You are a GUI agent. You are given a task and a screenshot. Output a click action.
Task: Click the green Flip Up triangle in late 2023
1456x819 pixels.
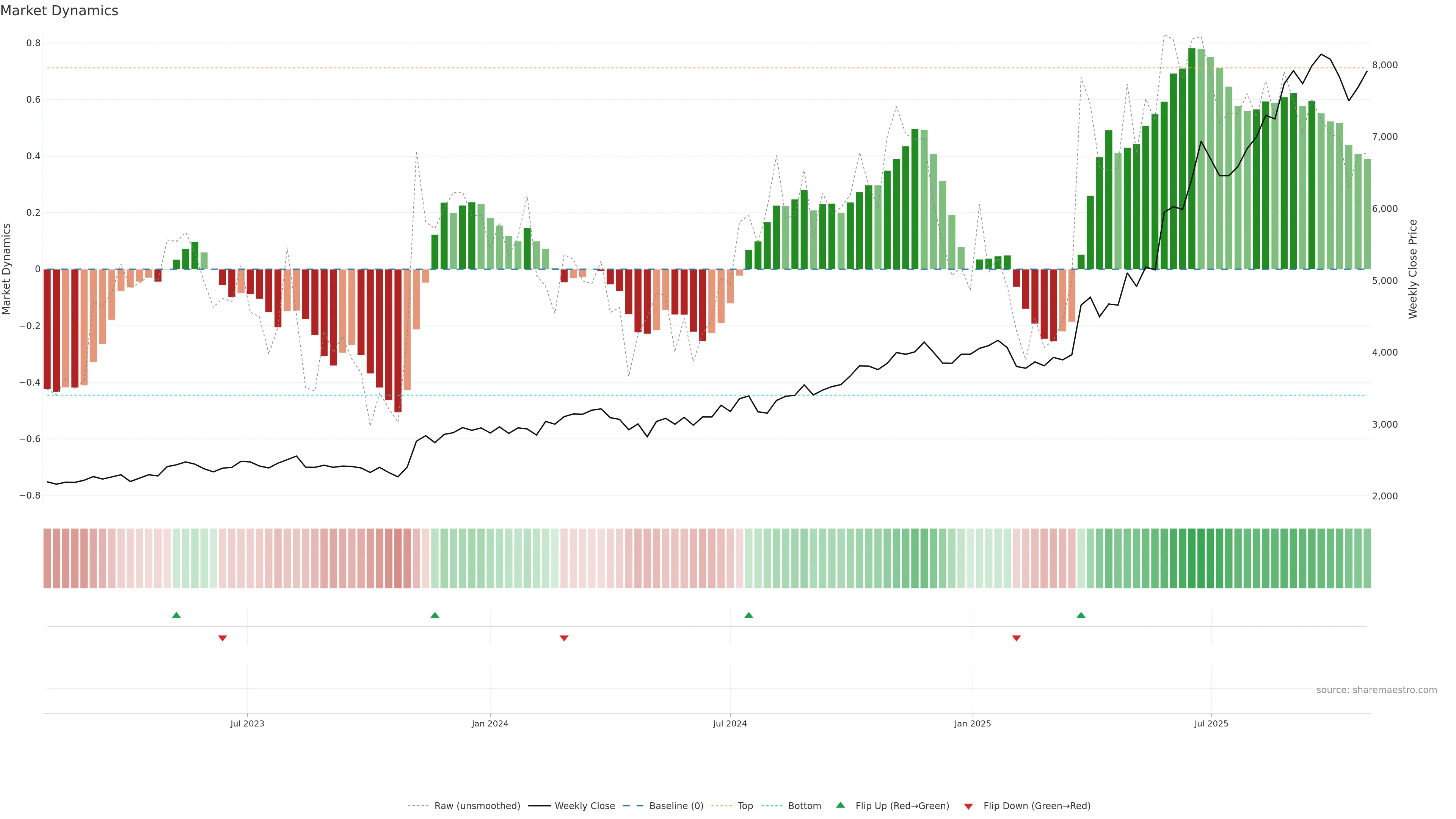(x=435, y=615)
